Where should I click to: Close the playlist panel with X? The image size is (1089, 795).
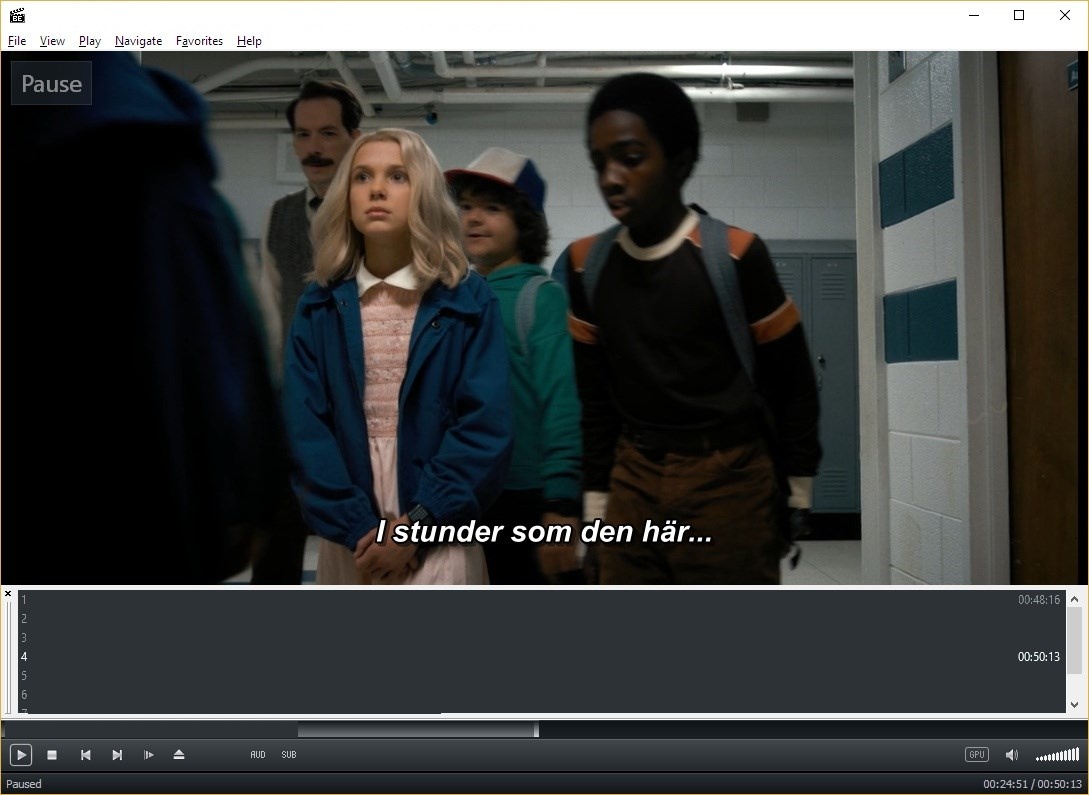coord(8,594)
